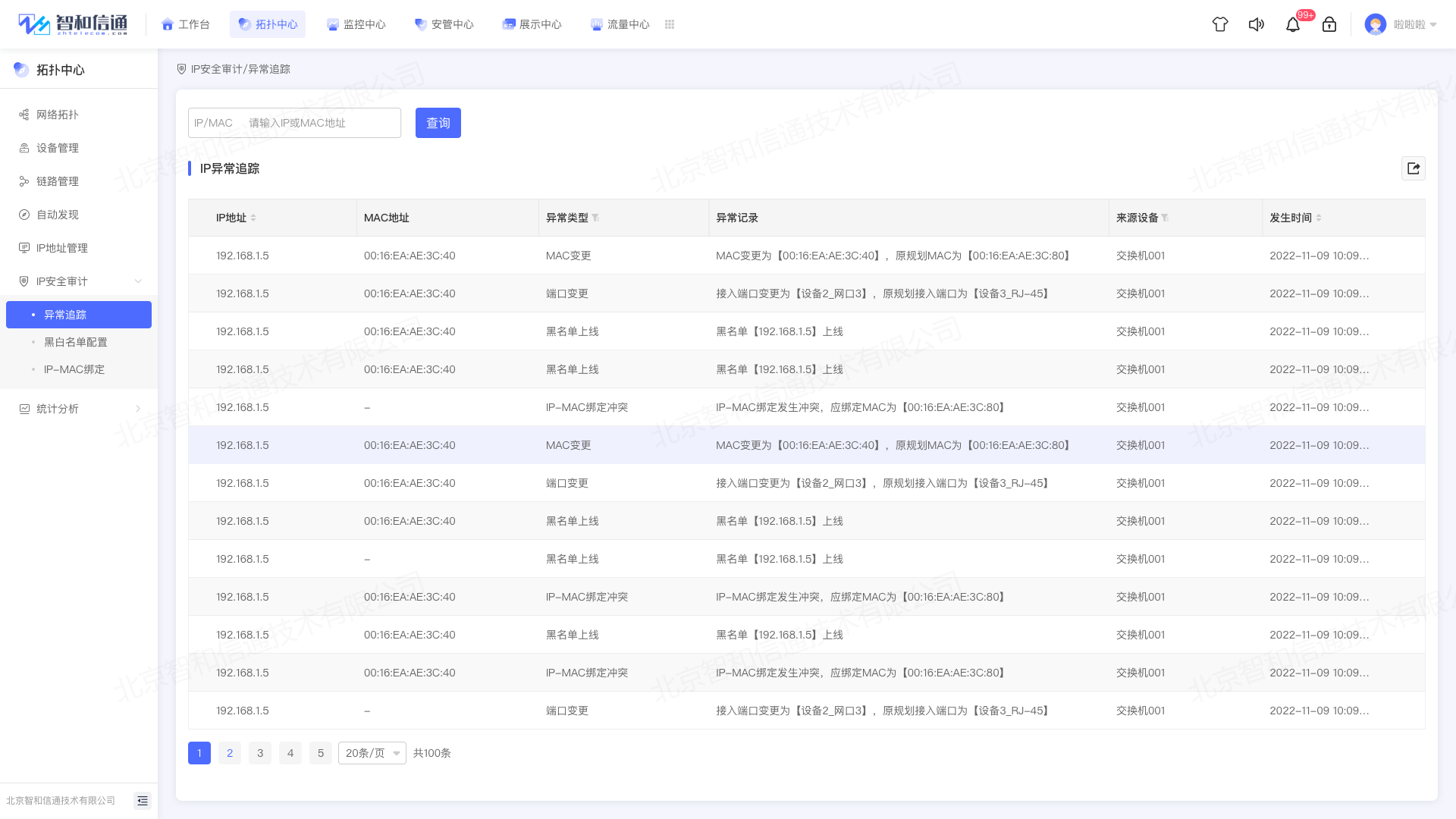Open the more apps grid icon
The width and height of the screenshot is (1456, 819).
tap(670, 24)
